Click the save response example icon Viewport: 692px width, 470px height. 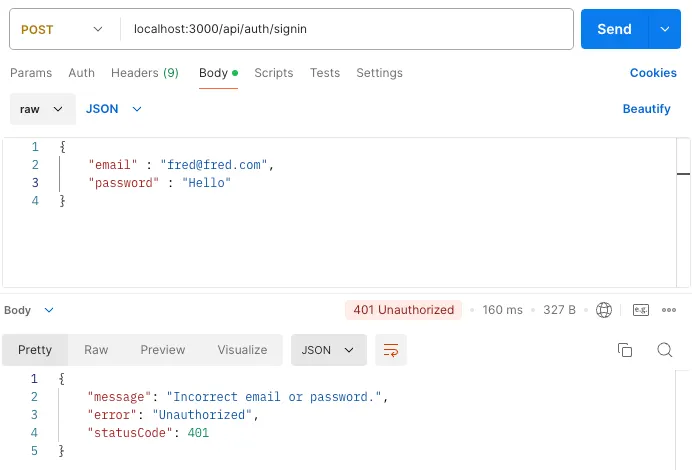coord(641,310)
